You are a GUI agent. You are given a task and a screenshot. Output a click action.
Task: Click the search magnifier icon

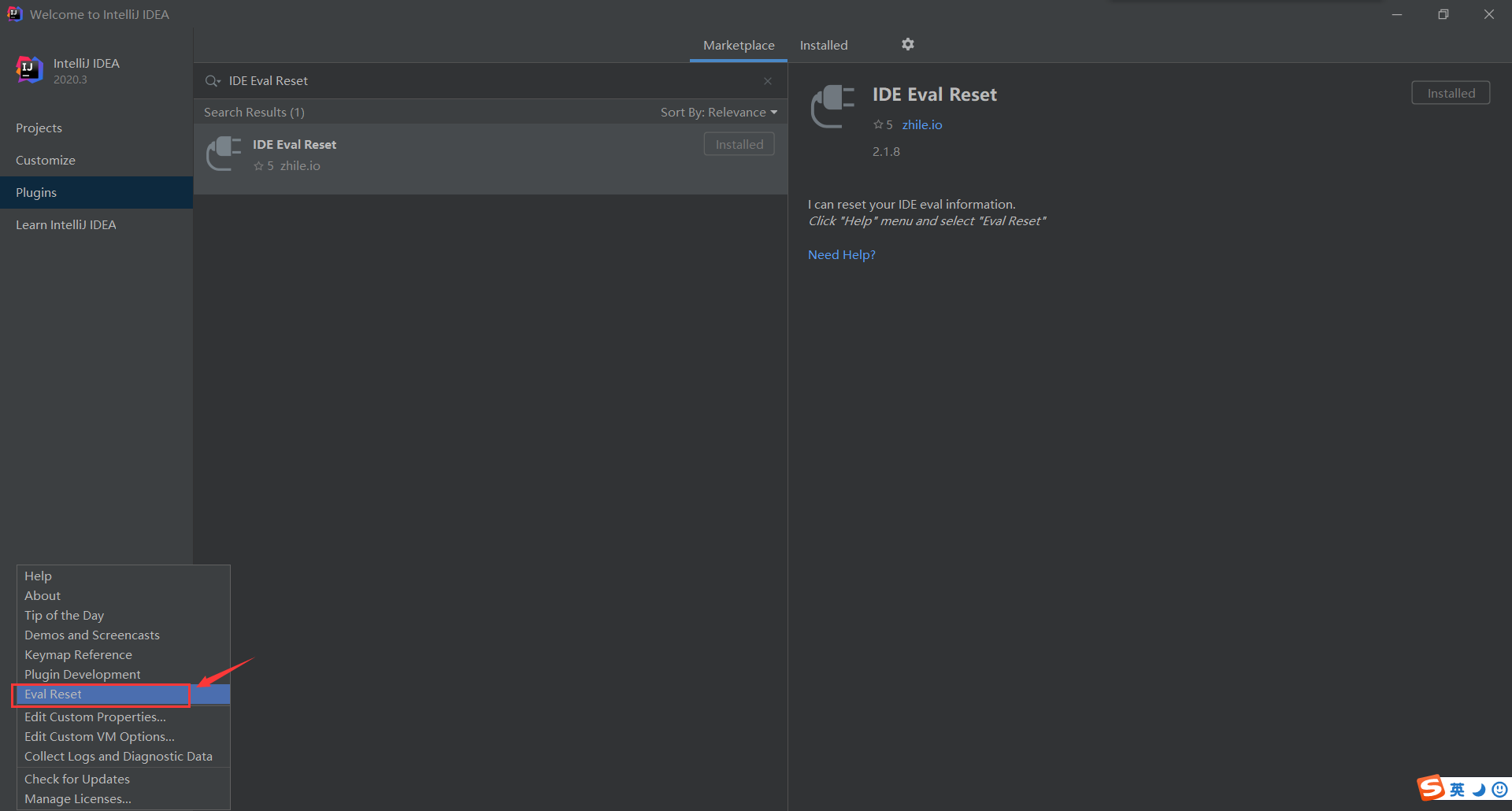tap(212, 81)
